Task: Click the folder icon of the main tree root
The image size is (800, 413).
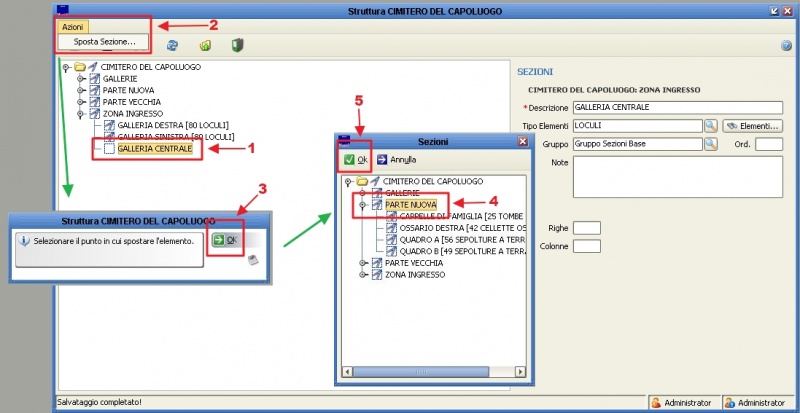Action: [80, 67]
